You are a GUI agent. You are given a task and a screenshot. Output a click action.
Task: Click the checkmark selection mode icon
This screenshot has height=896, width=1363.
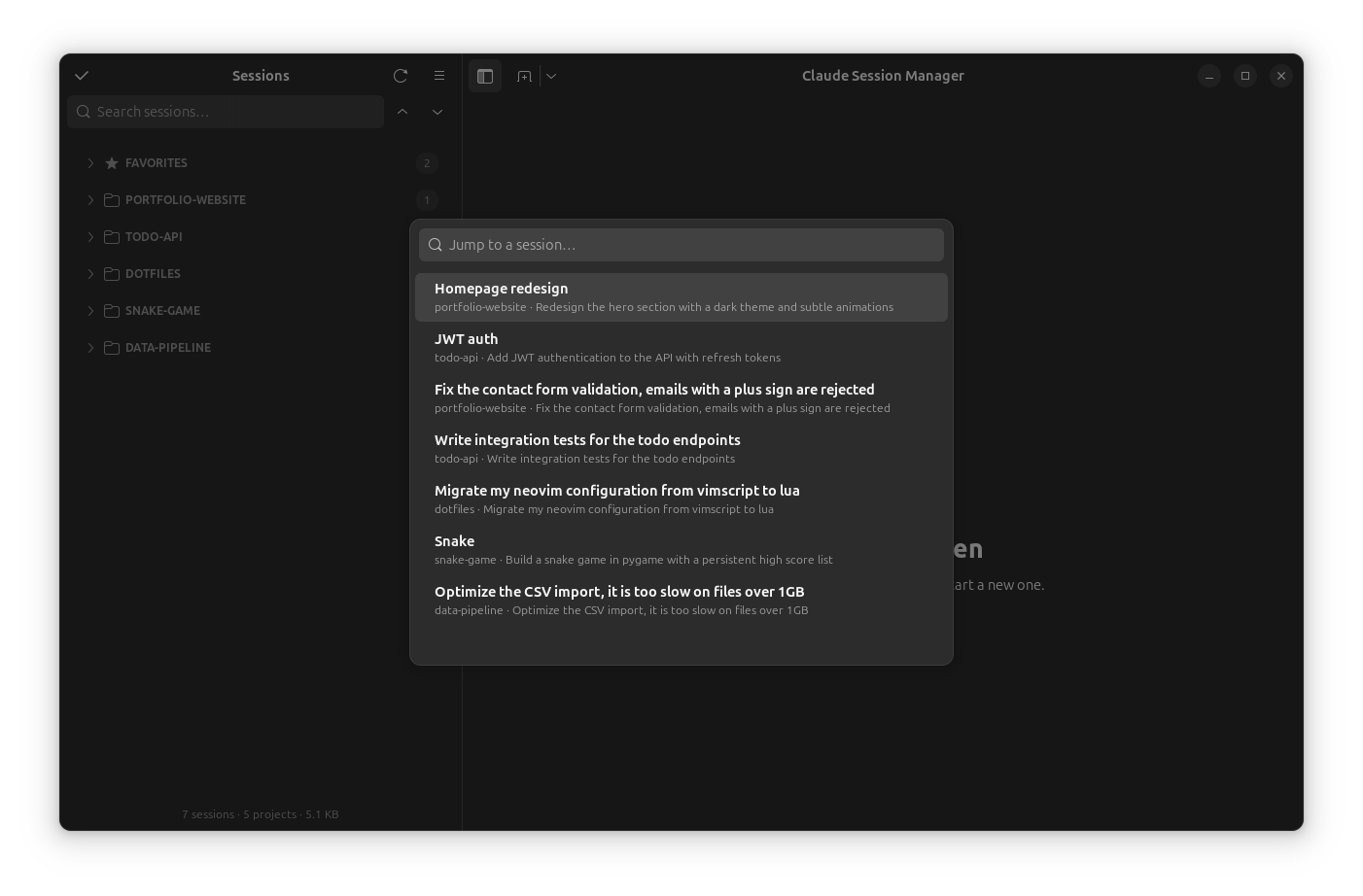pos(82,76)
